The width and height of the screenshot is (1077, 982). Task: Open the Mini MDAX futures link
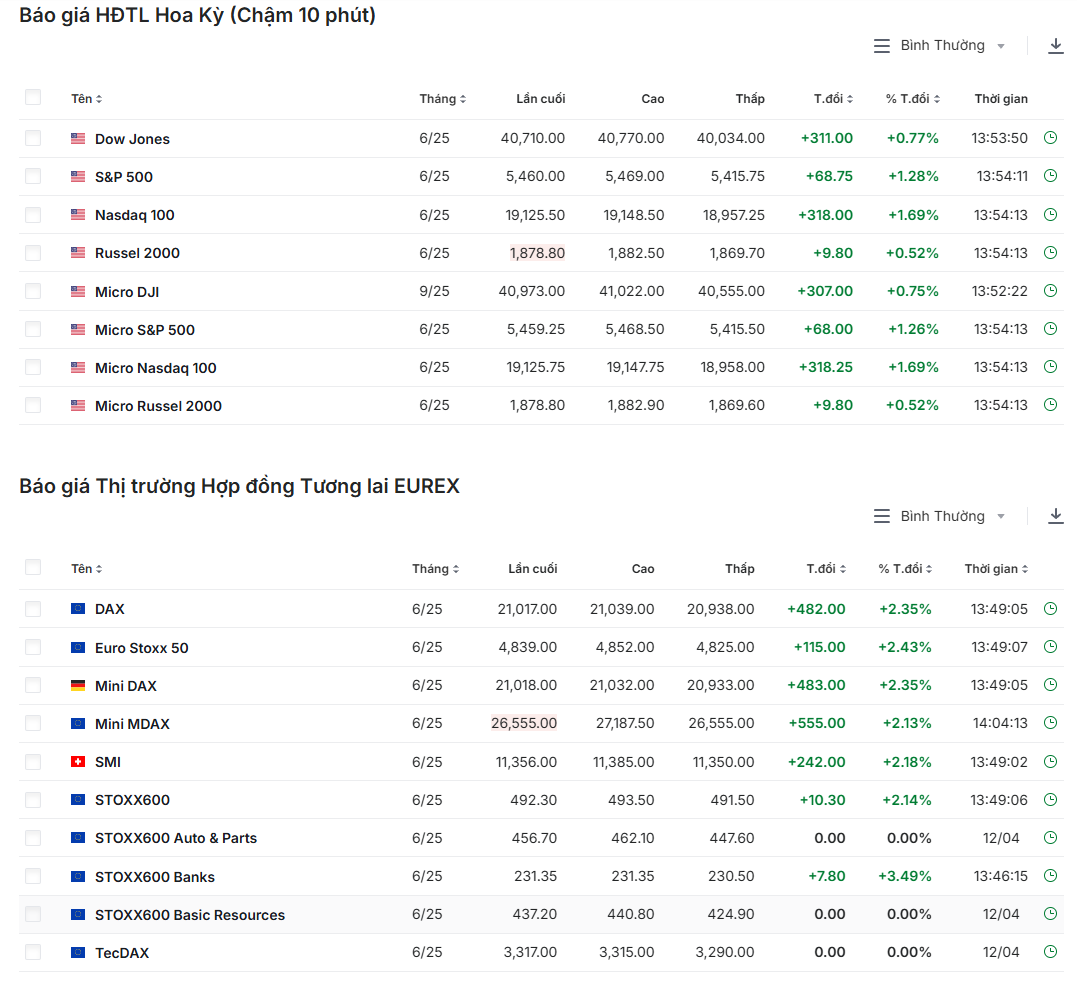pos(132,724)
